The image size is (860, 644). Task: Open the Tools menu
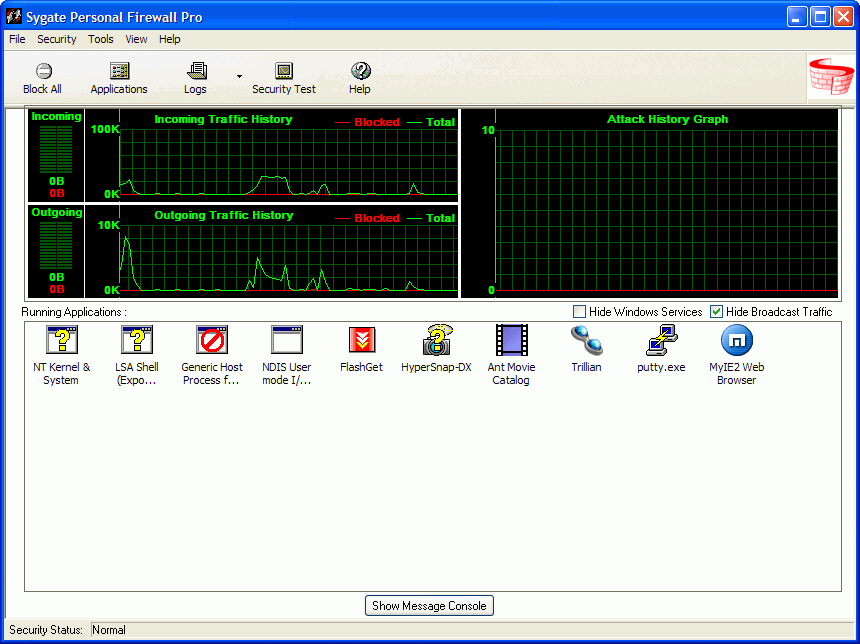point(101,39)
